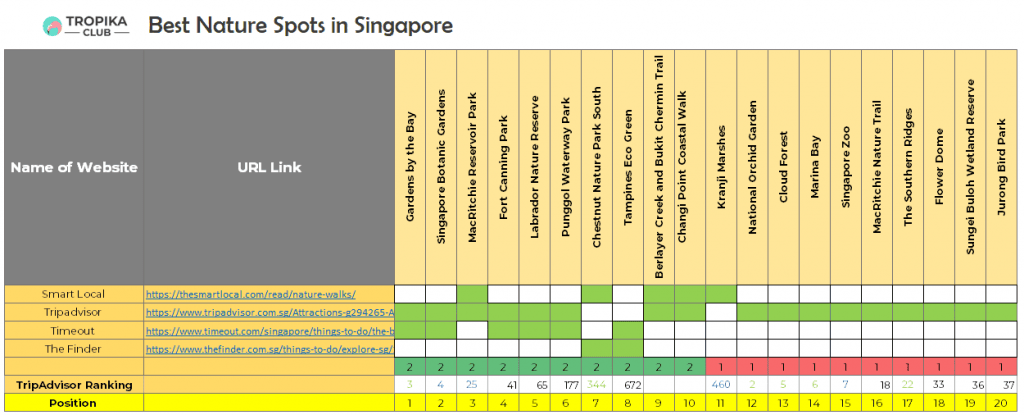Select Position cell 9
1024x415 pixels.
pyautogui.click(x=659, y=403)
